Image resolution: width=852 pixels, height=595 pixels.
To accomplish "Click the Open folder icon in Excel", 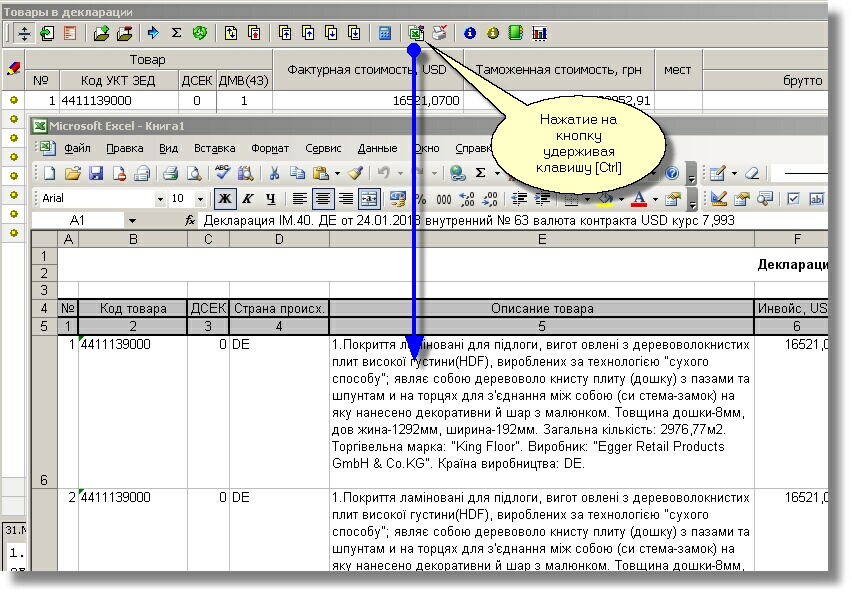I will [72, 173].
